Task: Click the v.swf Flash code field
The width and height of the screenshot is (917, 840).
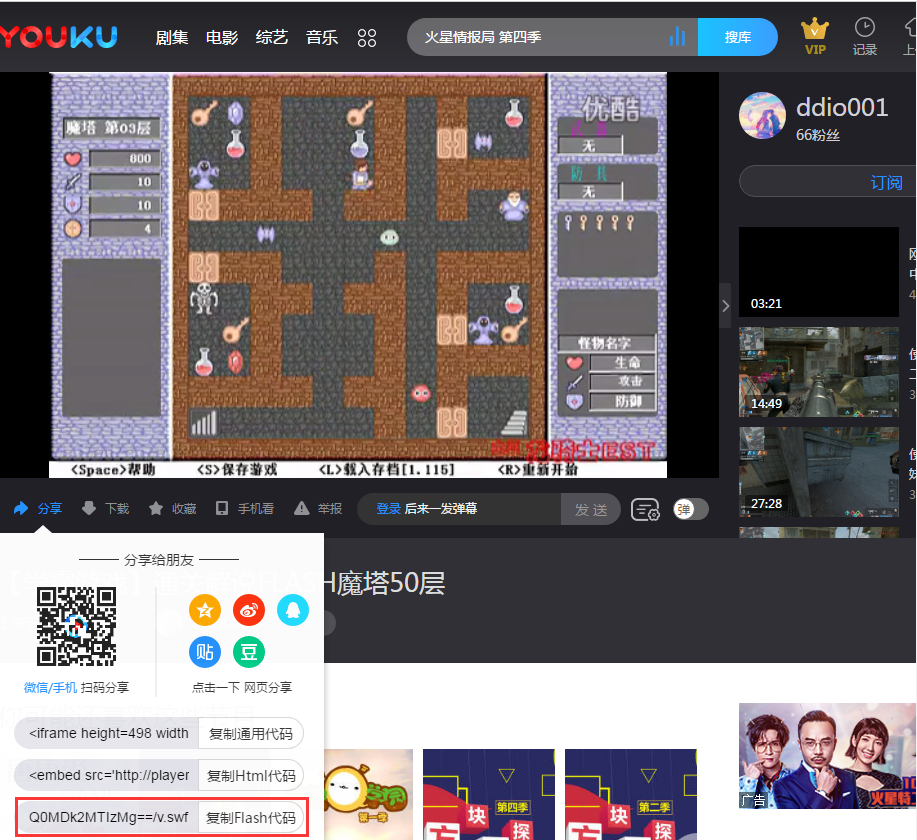Action: (x=107, y=817)
